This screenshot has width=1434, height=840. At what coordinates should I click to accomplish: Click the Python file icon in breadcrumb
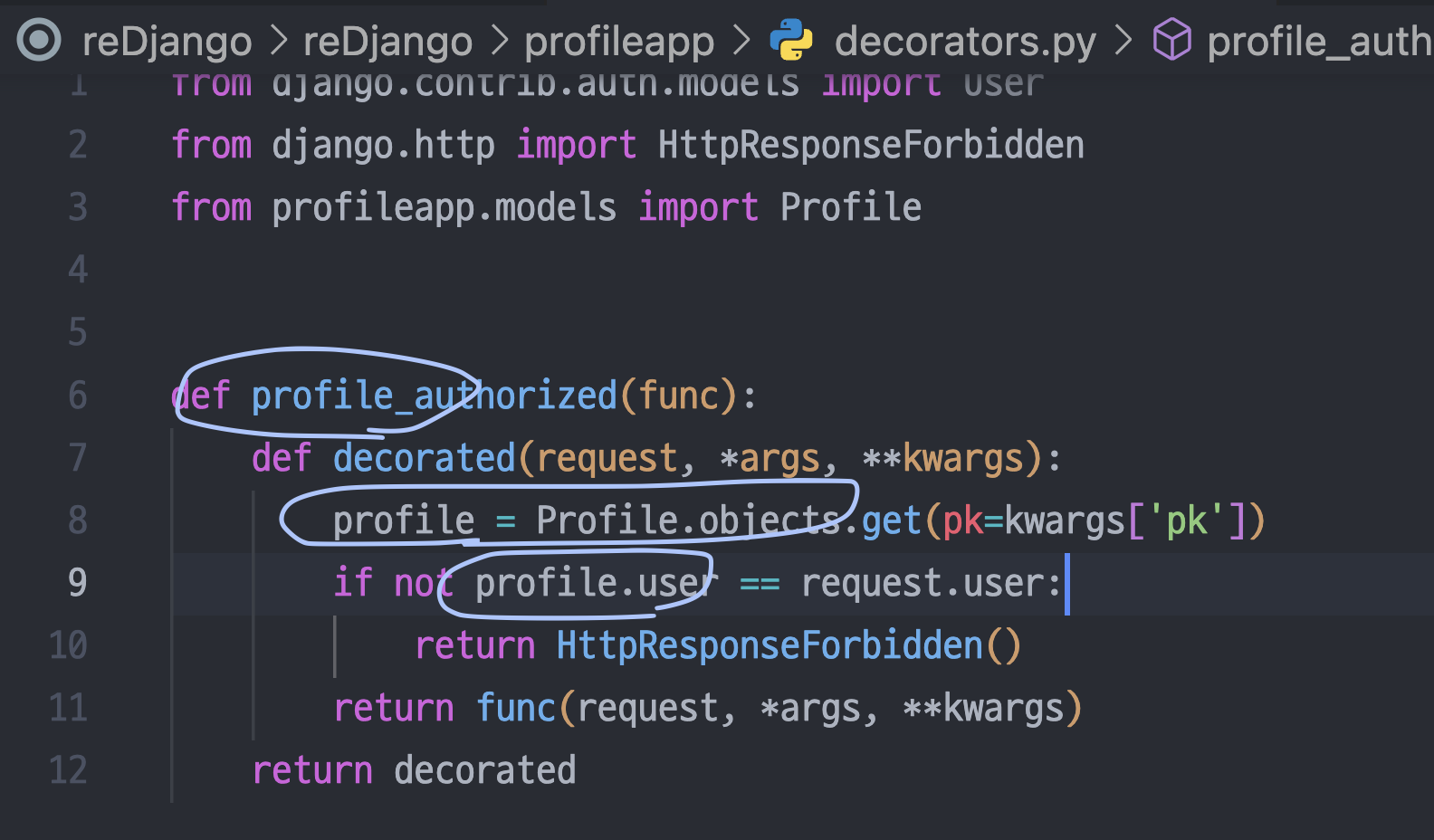[791, 41]
